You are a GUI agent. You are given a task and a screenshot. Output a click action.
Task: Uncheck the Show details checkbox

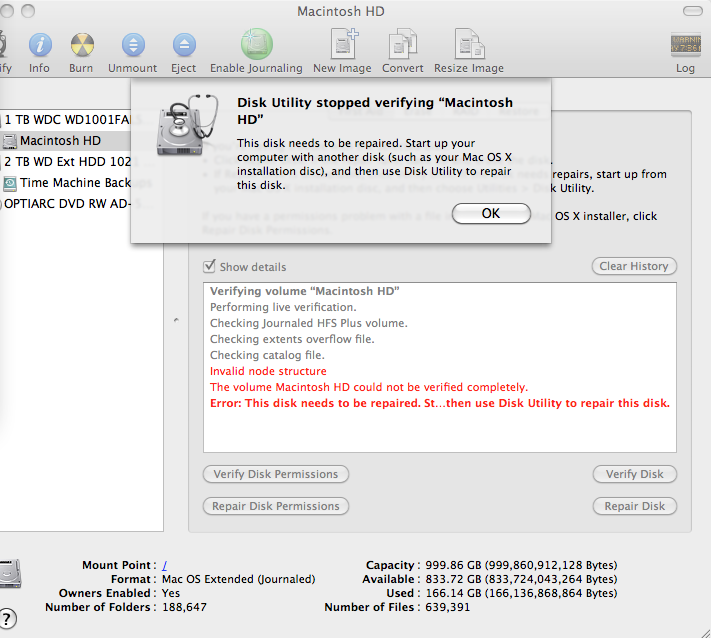[209, 266]
